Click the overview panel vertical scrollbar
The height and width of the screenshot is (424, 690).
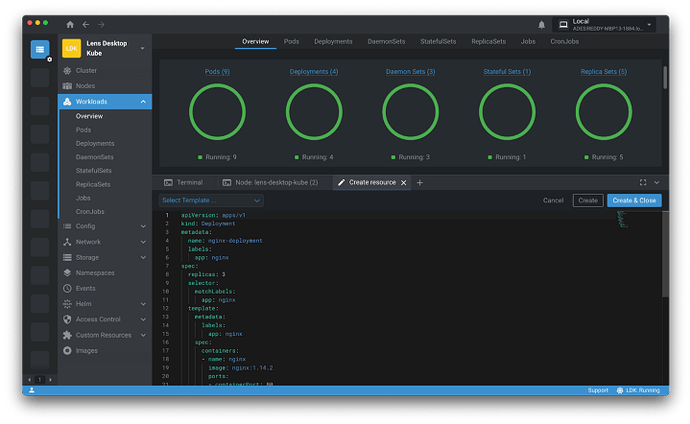(664, 78)
